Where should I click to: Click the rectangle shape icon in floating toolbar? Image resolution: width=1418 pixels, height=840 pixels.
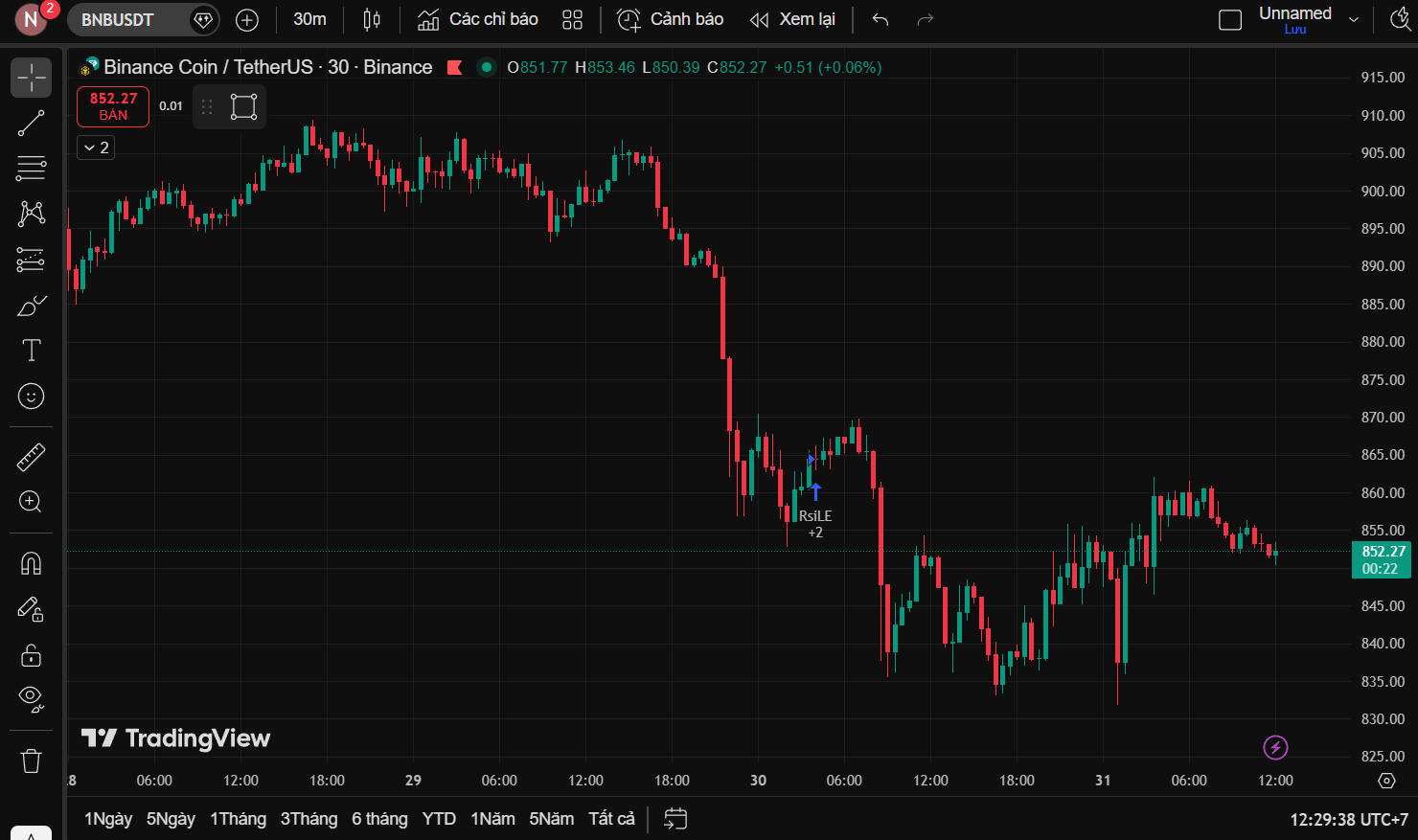pos(243,106)
